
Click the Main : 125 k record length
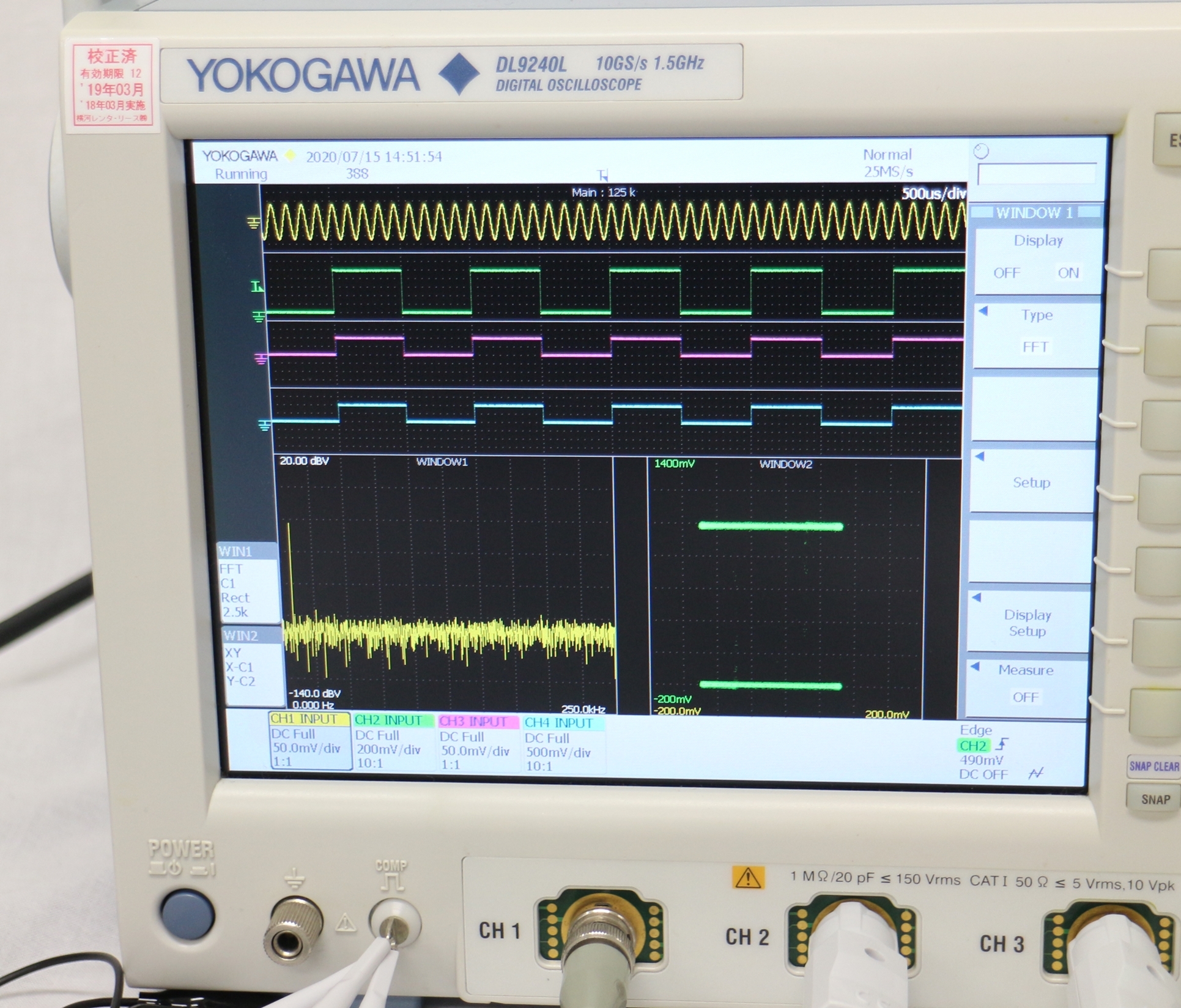603,192
